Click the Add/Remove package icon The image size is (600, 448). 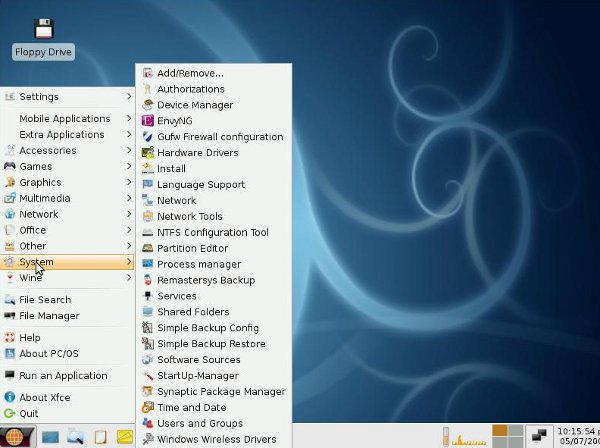[148, 73]
